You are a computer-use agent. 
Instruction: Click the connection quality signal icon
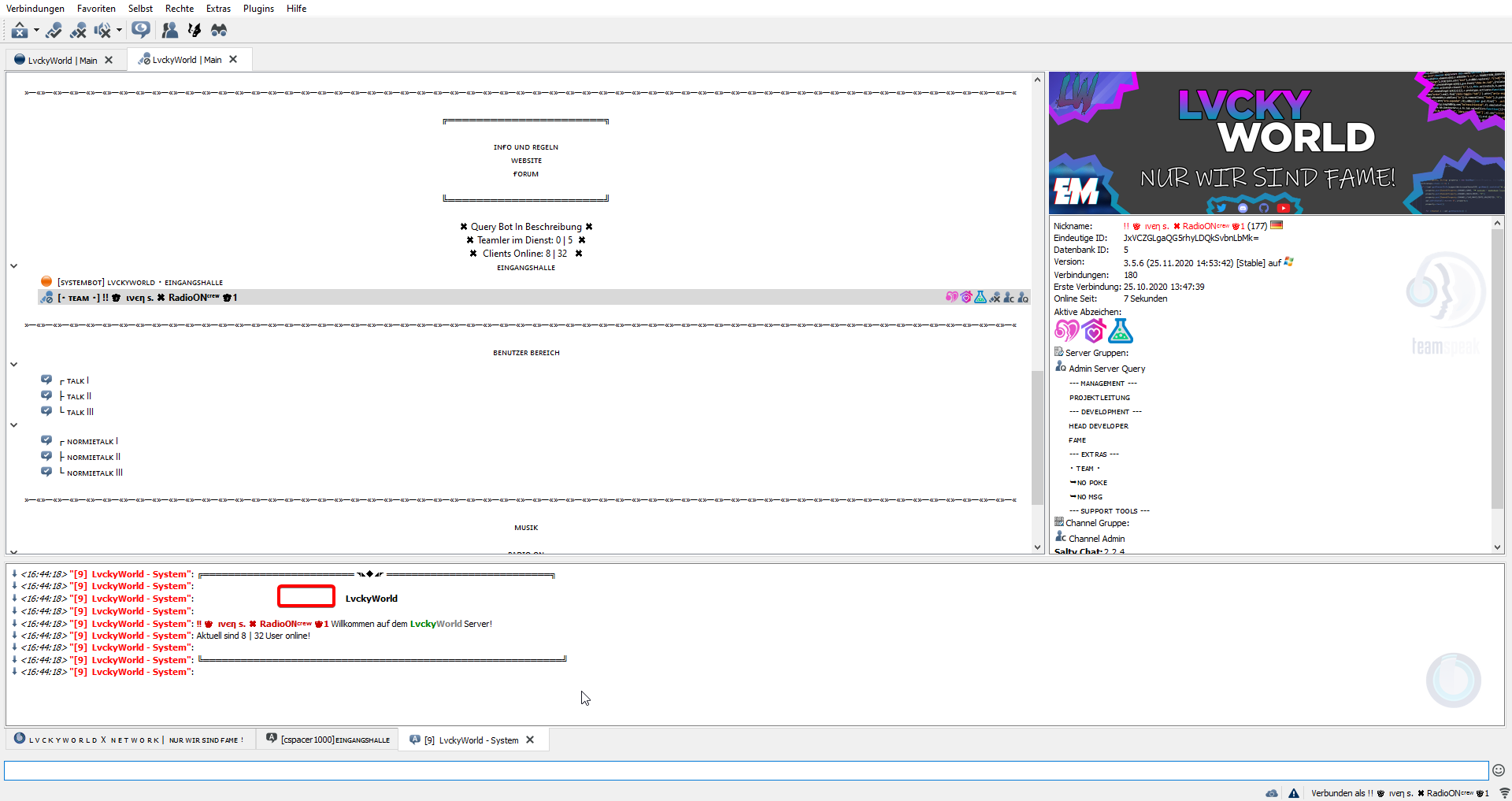(1504, 793)
